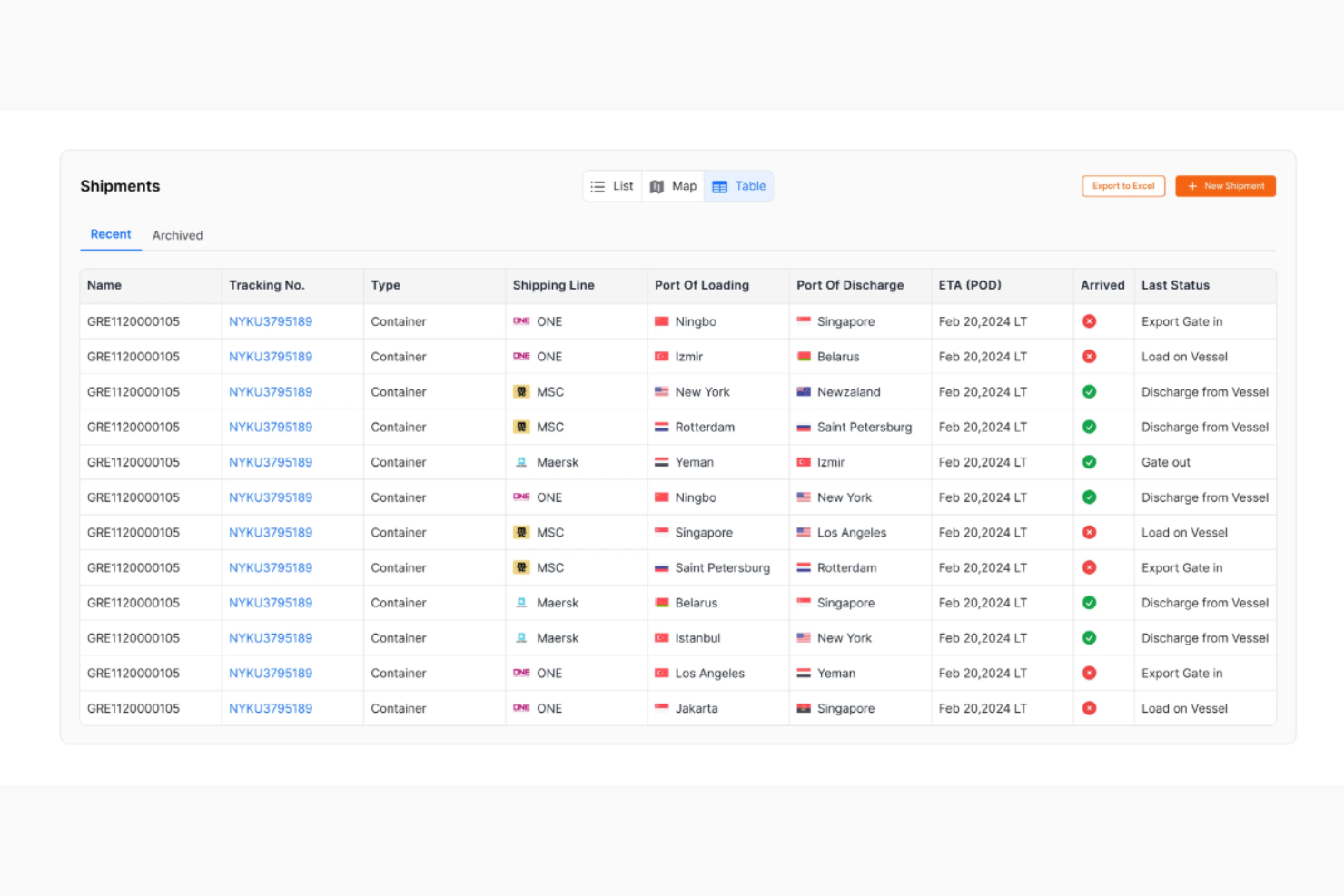Click the flag beside Istanbul

pos(662,638)
